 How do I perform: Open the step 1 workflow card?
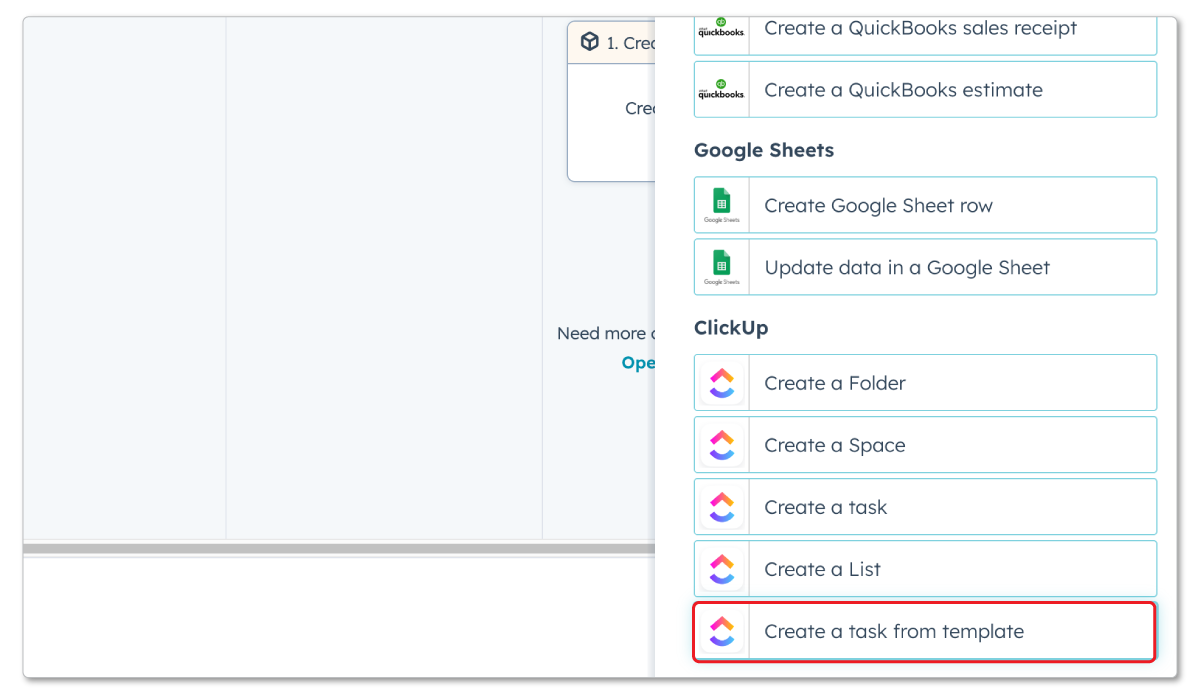[612, 101]
